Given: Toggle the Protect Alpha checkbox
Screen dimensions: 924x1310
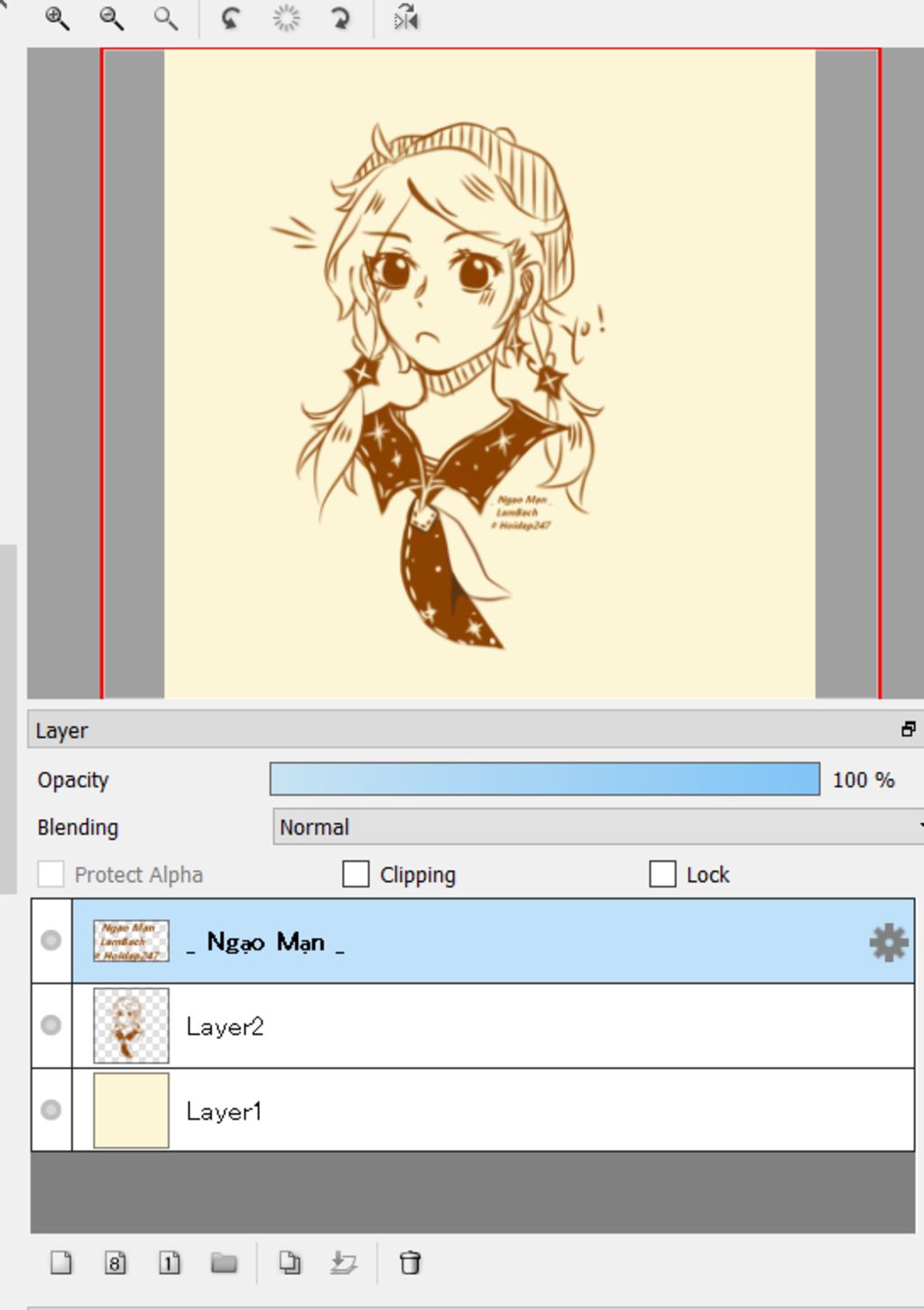Looking at the screenshot, I should tap(51, 874).
